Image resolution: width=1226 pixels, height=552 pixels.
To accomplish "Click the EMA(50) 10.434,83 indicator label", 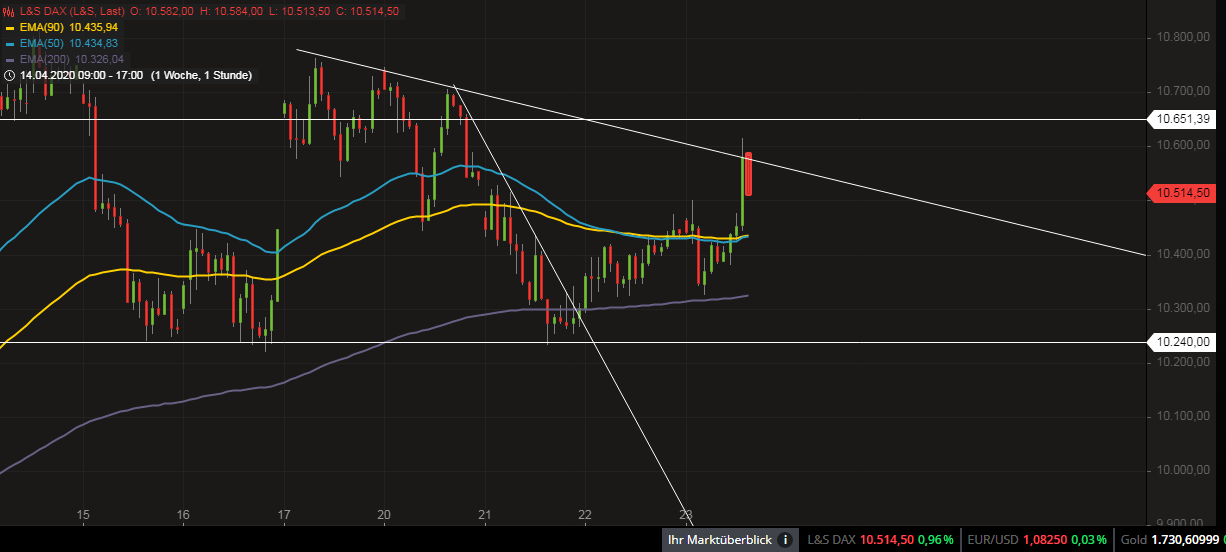I will point(69,43).
